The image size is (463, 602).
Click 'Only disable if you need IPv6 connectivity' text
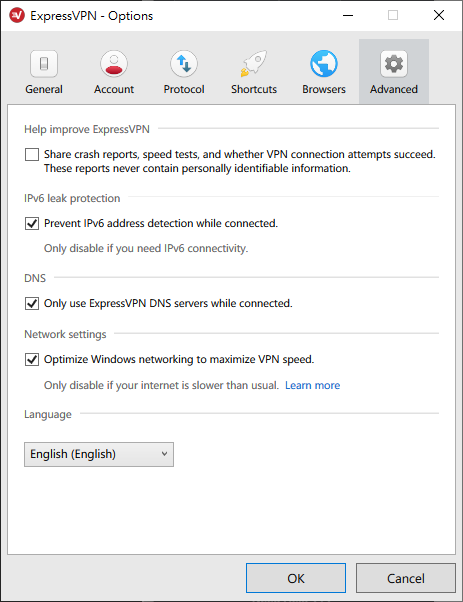pos(146,248)
